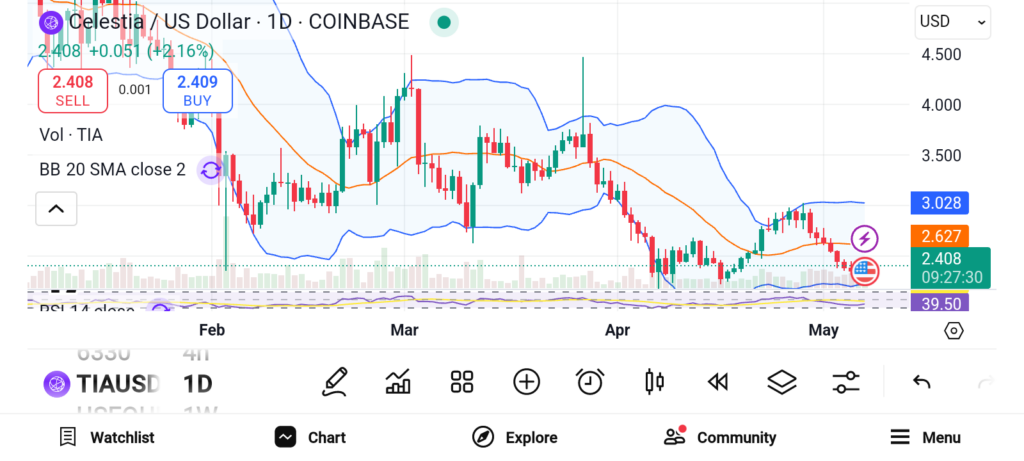The image size is (1024, 461).
Task: Open the candlestick chart type icon
Action: point(655,381)
